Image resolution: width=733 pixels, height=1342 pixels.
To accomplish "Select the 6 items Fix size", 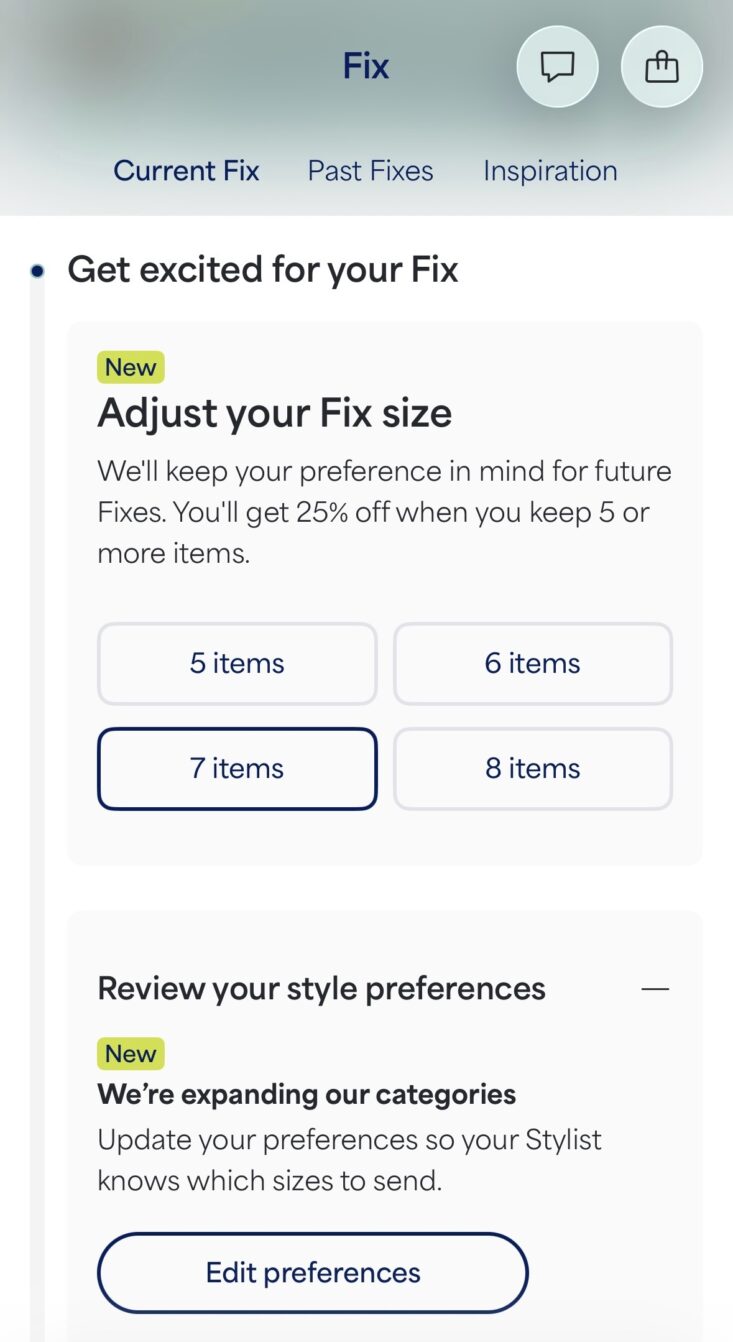I will (533, 664).
